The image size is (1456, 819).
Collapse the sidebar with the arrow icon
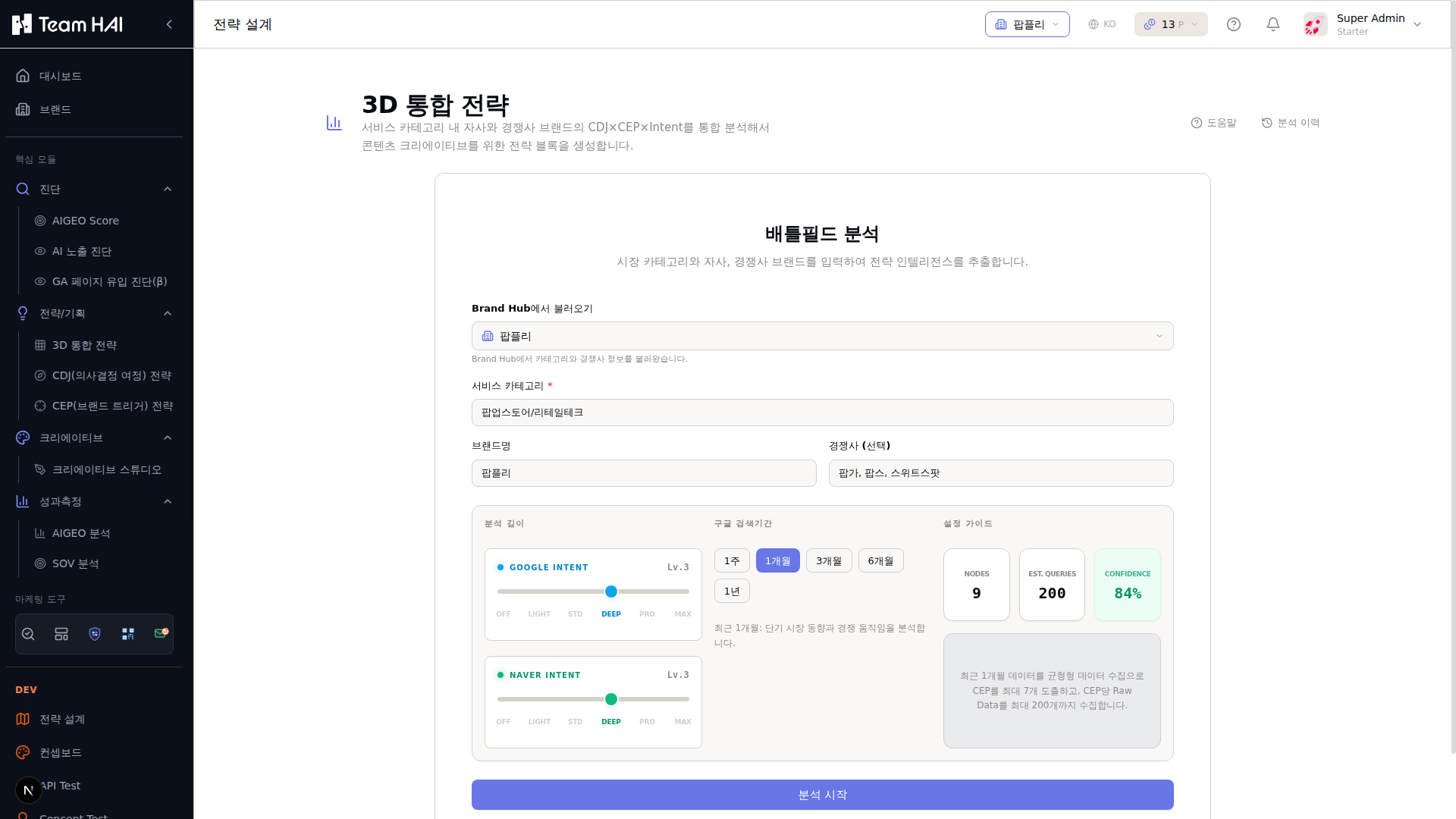click(169, 24)
